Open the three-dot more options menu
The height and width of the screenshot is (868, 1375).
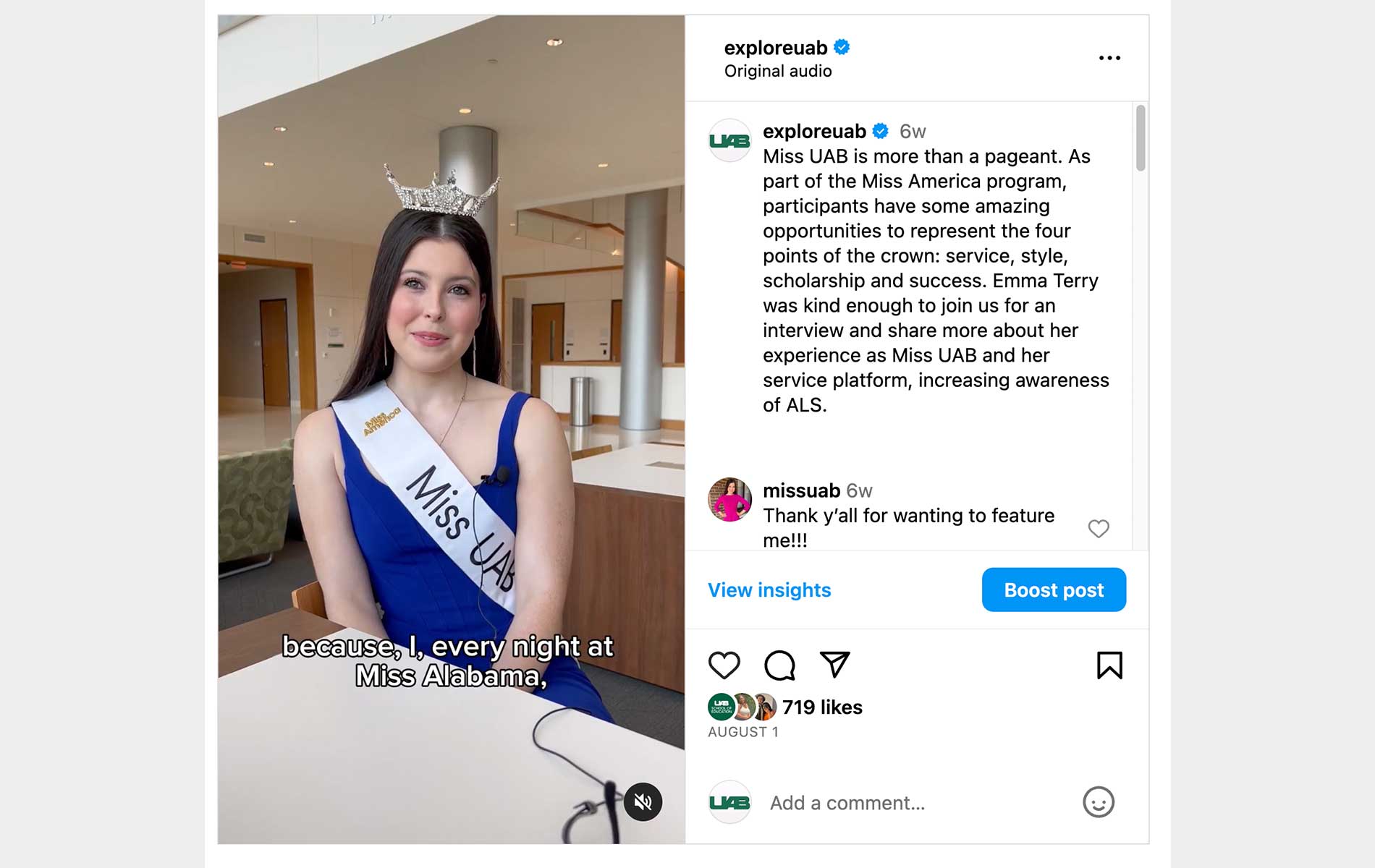[x=1109, y=58]
